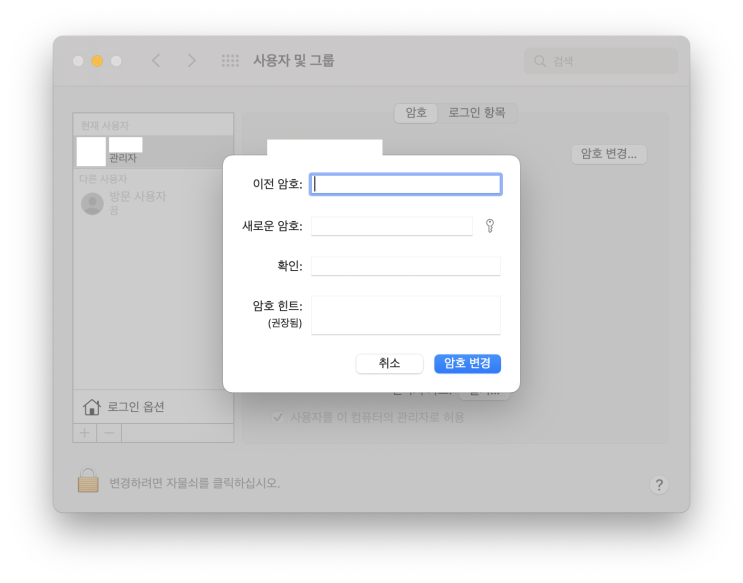
Task: Click the house icon for login options
Action: click(92, 407)
